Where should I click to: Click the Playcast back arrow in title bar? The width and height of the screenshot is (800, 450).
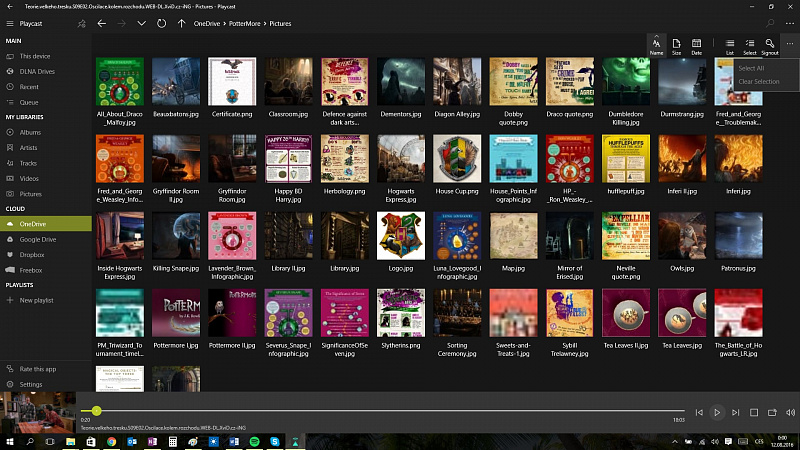coord(10,7)
